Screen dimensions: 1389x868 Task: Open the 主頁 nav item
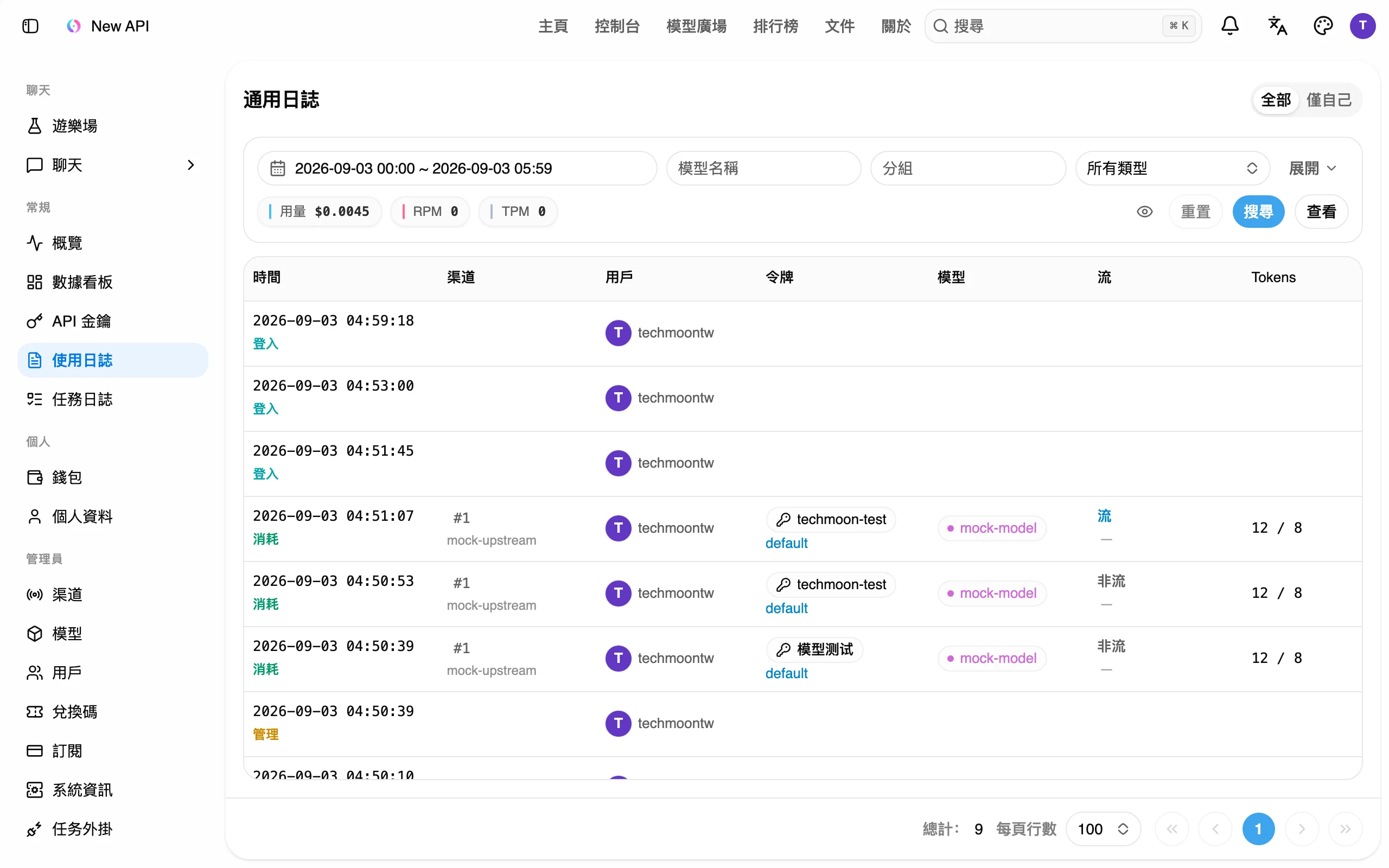point(553,26)
